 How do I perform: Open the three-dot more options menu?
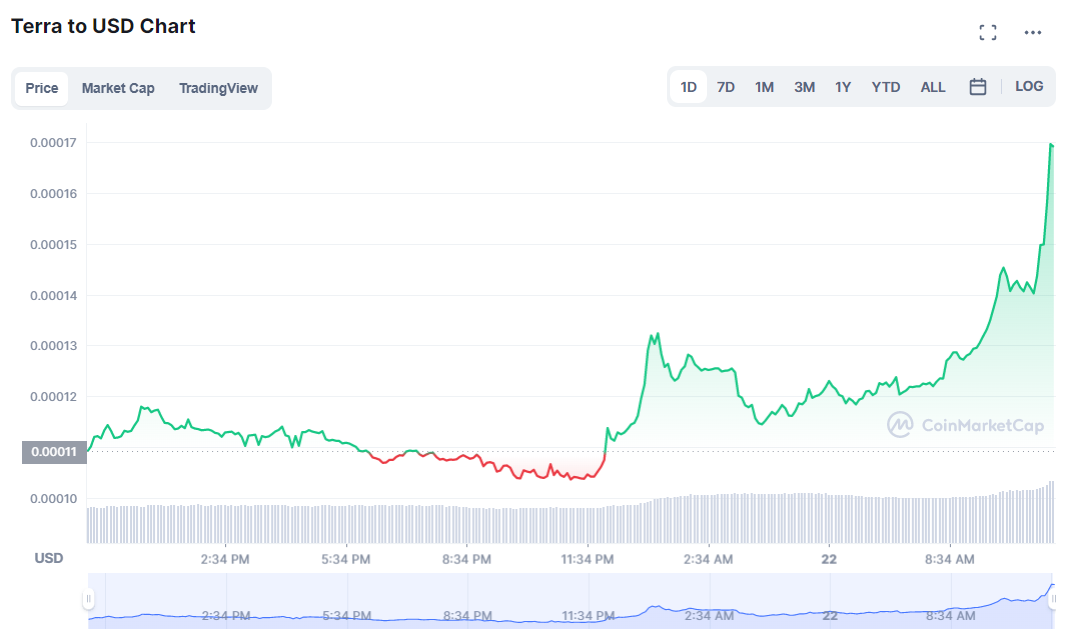pos(1032,32)
